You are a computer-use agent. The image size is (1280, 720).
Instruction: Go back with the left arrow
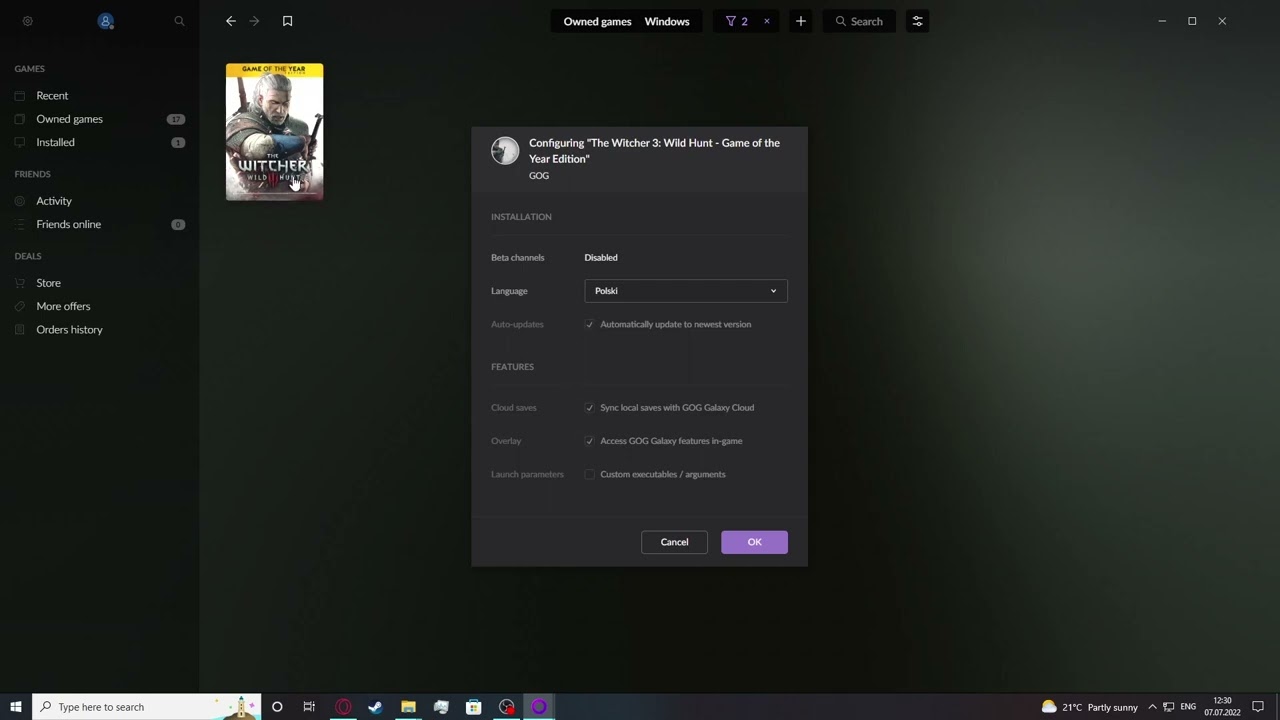[231, 21]
